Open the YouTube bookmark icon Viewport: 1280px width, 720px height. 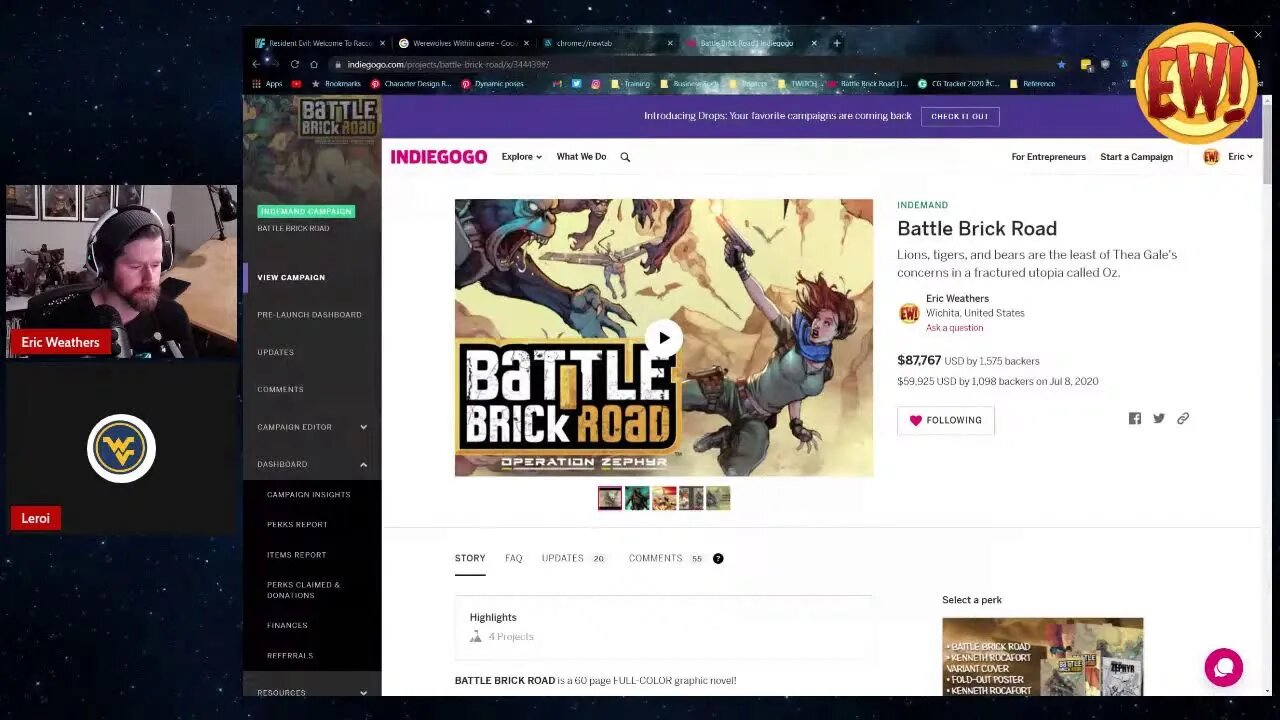296,84
